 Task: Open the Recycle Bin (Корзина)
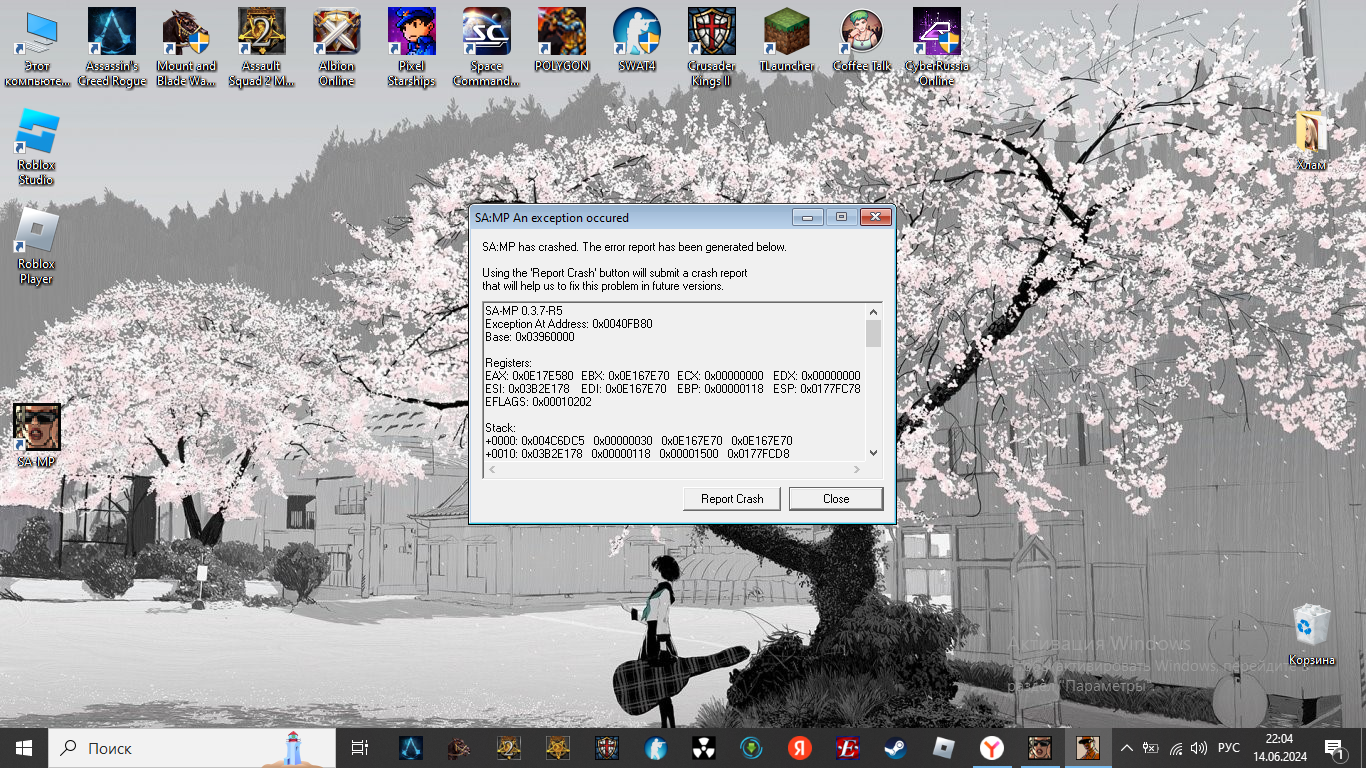[1311, 627]
